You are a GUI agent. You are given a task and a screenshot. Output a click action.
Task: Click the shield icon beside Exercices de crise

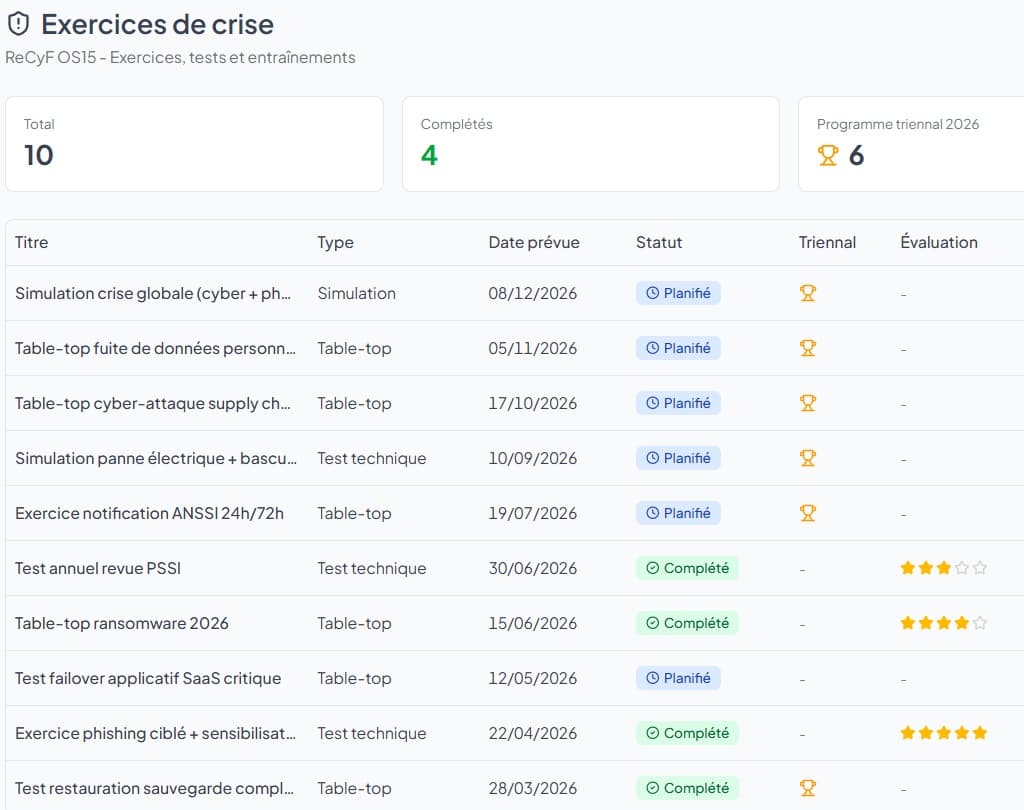point(18,24)
